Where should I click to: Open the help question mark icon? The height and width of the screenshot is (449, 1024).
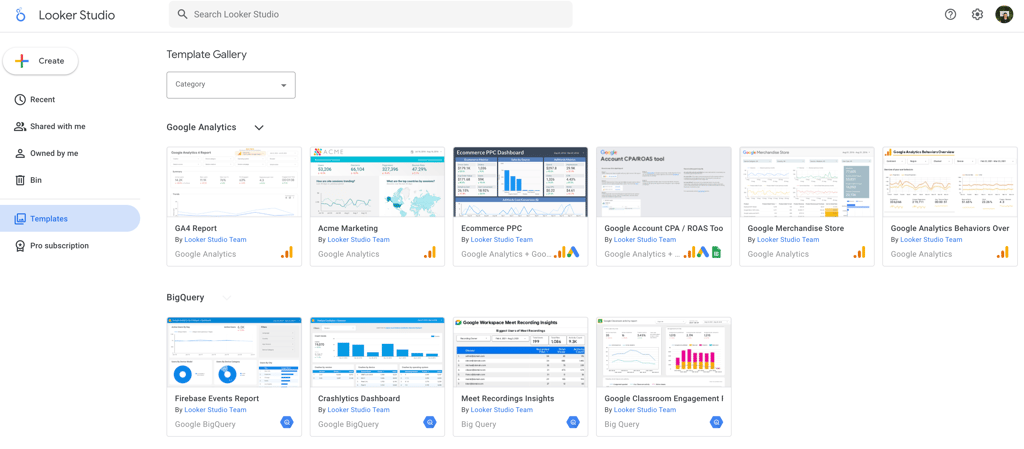tap(950, 14)
